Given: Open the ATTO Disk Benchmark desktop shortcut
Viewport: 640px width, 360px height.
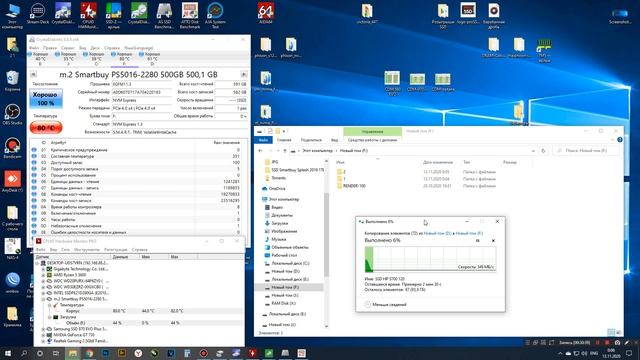Looking at the screenshot, I should click(190, 16).
